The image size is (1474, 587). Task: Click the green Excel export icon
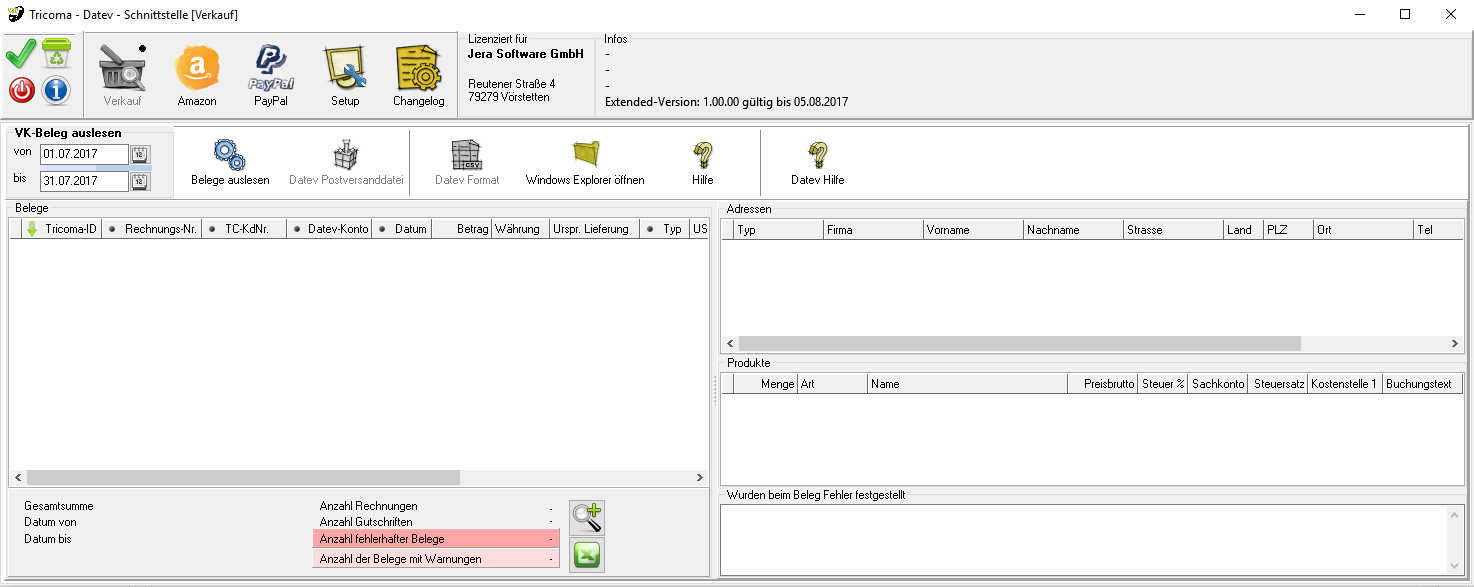[587, 554]
